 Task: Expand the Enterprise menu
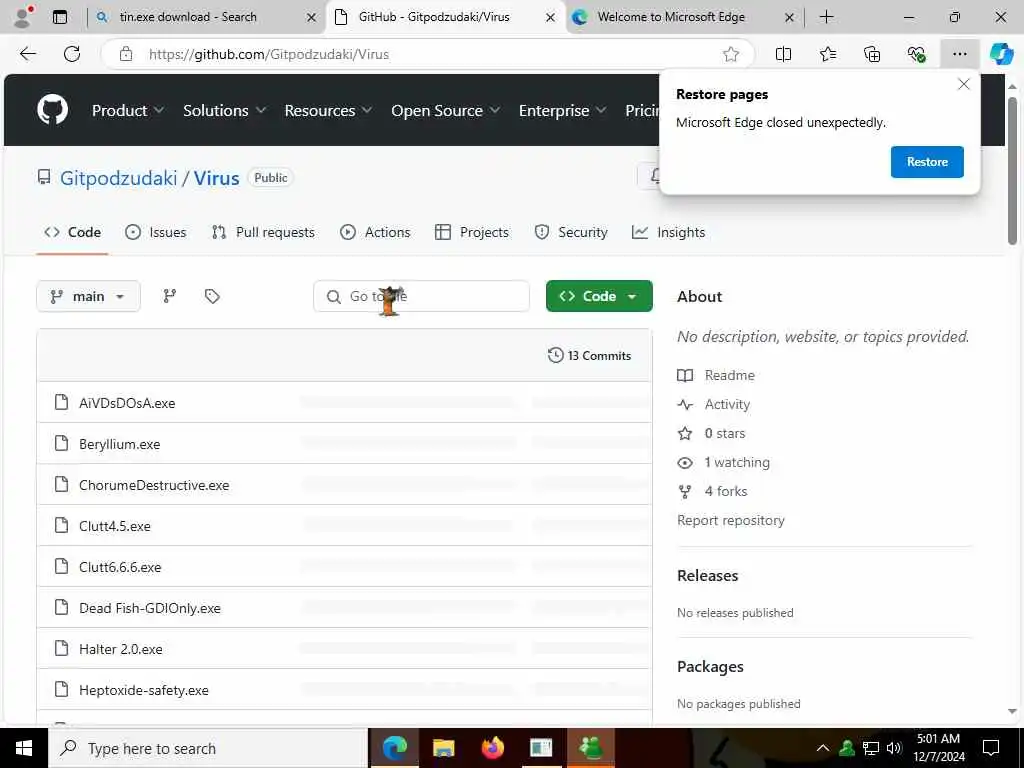click(x=562, y=110)
